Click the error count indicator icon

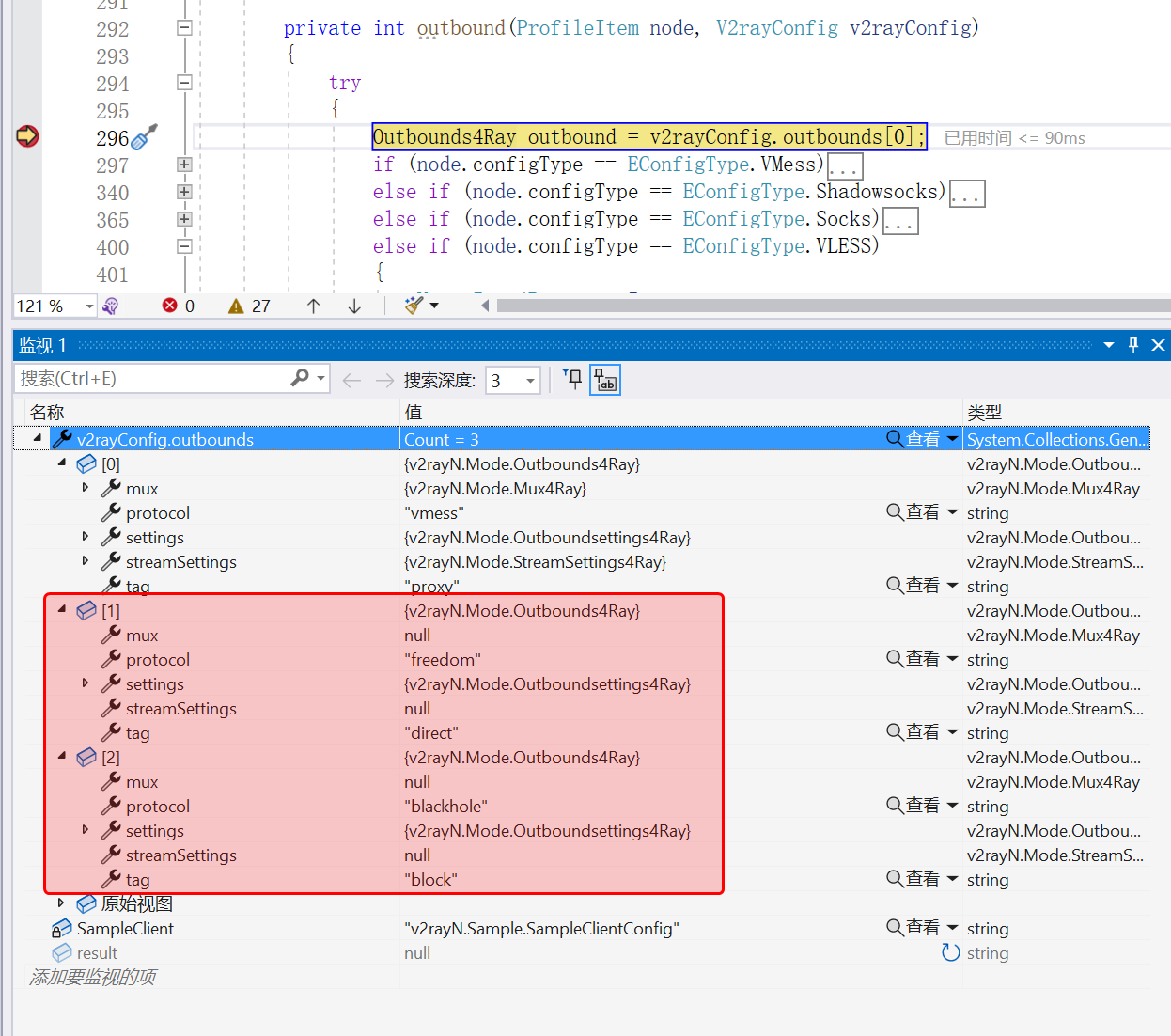coord(170,306)
